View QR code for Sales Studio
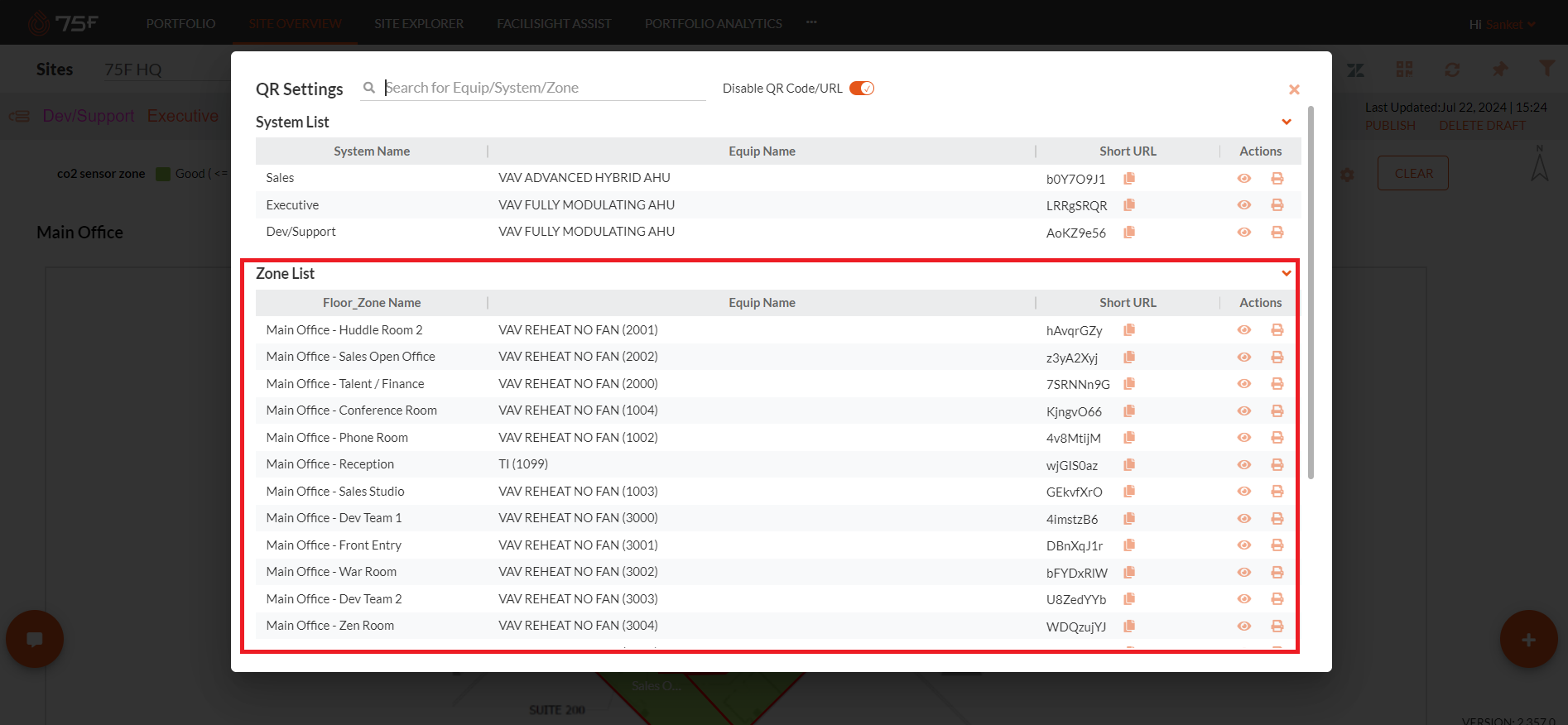The height and width of the screenshot is (725, 1568). tap(1244, 491)
